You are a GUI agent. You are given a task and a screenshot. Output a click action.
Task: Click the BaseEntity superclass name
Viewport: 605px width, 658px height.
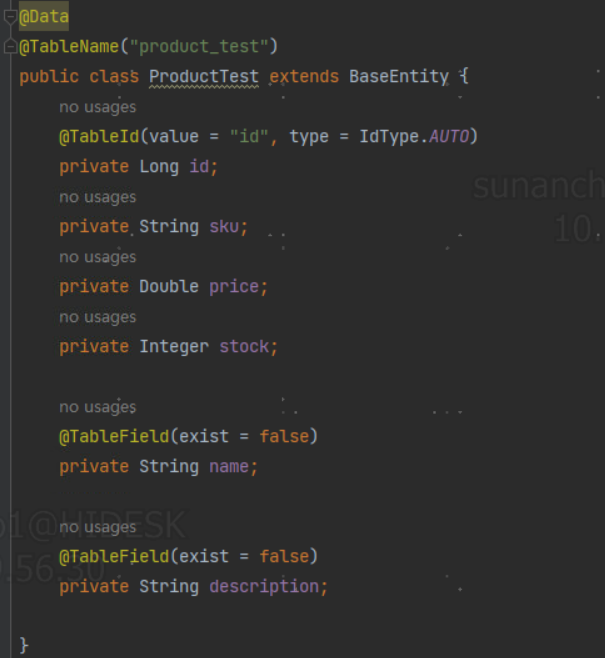tap(399, 76)
